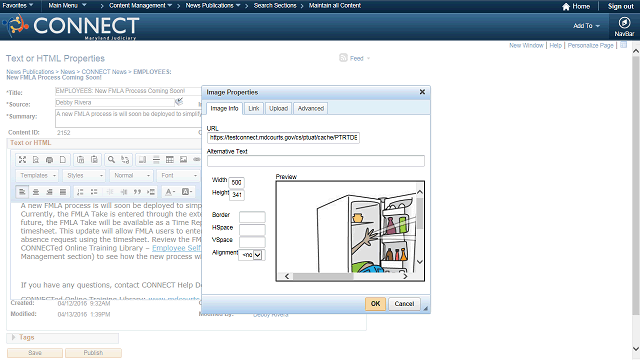
Task: Apply block quote formatting
Action: pyautogui.click(x=137, y=192)
